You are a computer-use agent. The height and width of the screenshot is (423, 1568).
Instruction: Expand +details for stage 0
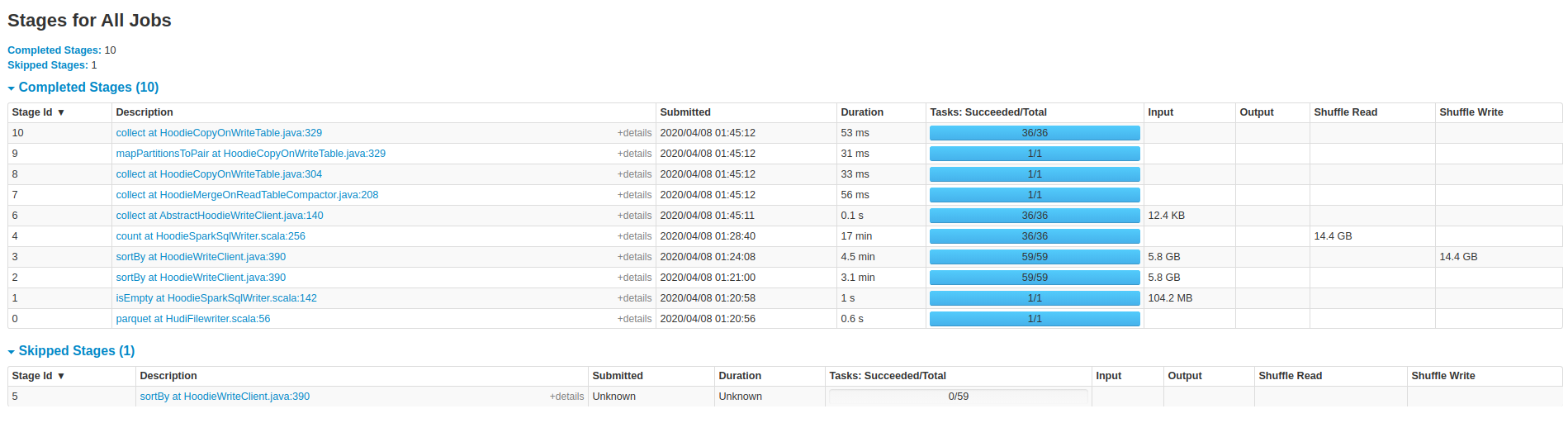tap(634, 319)
